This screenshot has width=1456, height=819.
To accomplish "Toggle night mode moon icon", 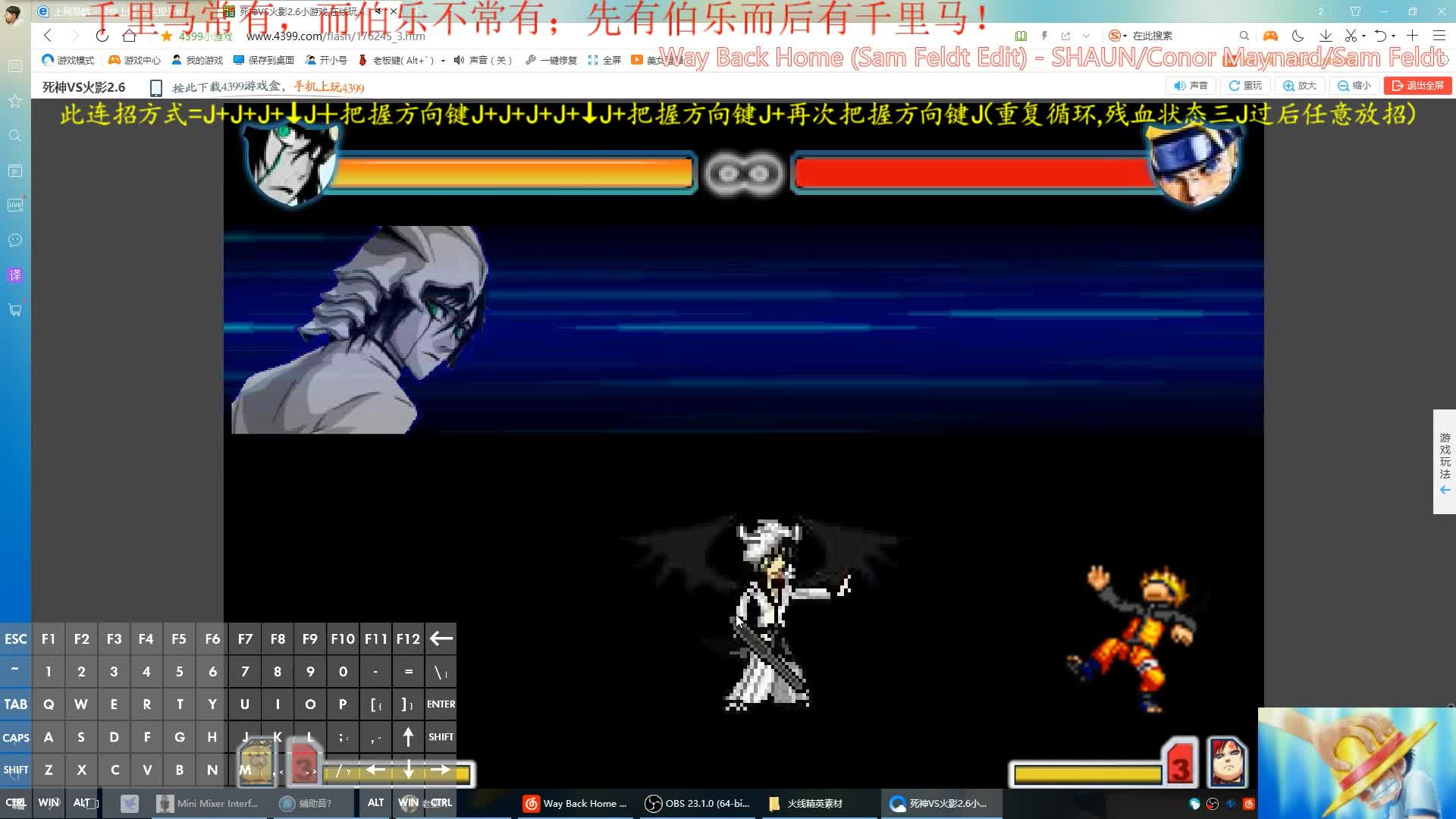I will tap(1298, 36).
